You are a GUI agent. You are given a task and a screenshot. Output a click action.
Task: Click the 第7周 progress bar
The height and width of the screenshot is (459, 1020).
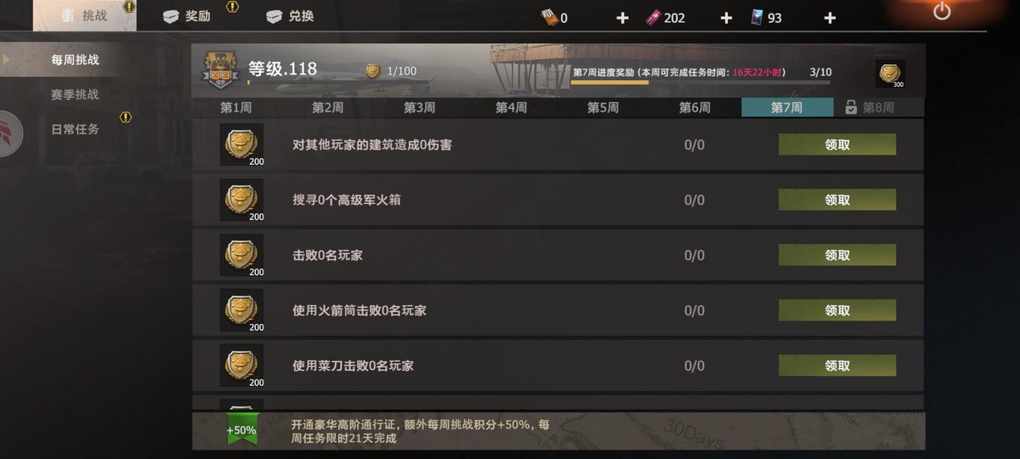701,83
